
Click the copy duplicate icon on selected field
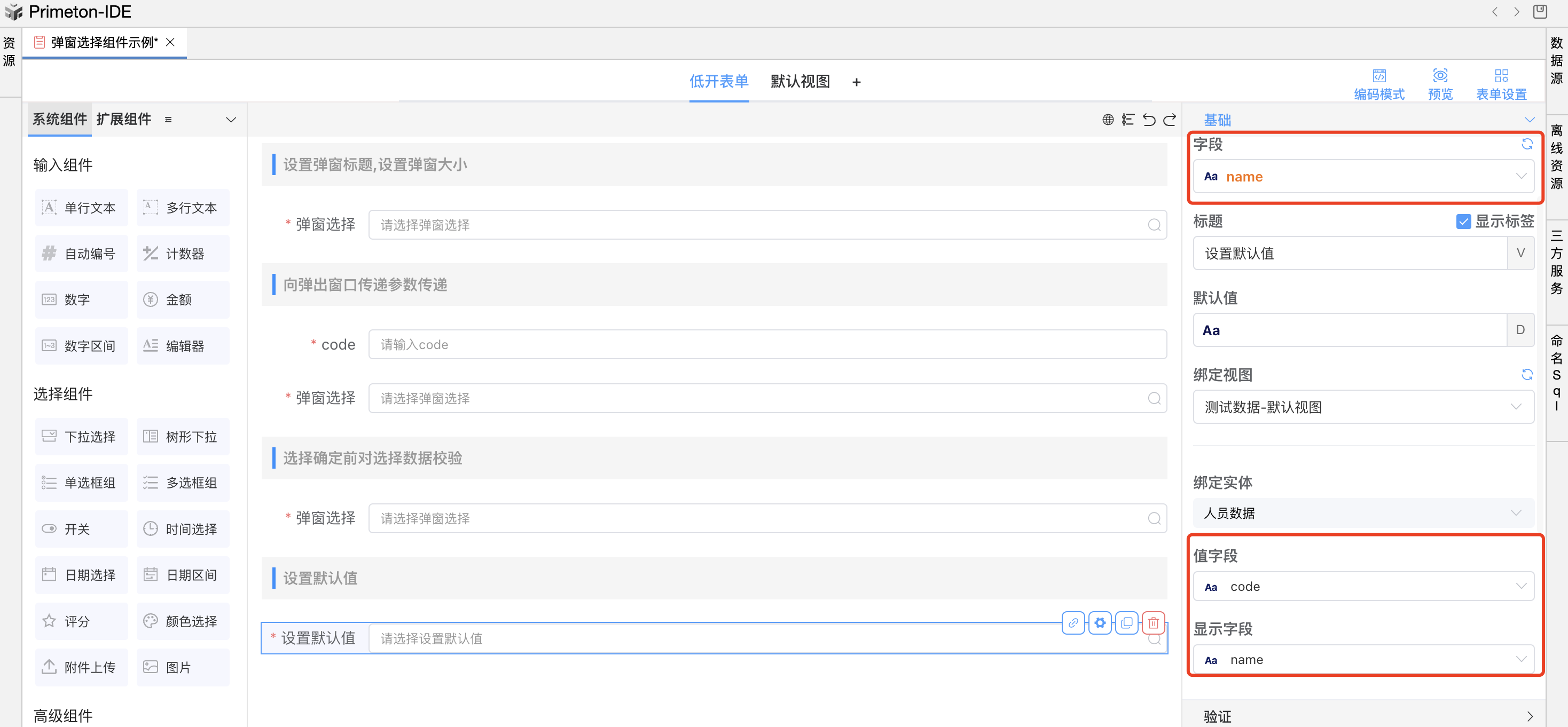(x=1127, y=622)
